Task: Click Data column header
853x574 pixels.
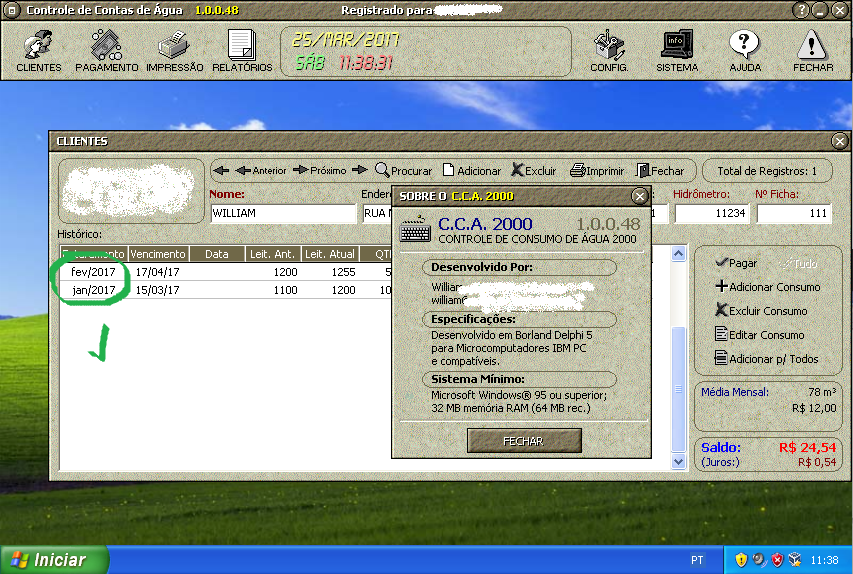Action: [217, 254]
